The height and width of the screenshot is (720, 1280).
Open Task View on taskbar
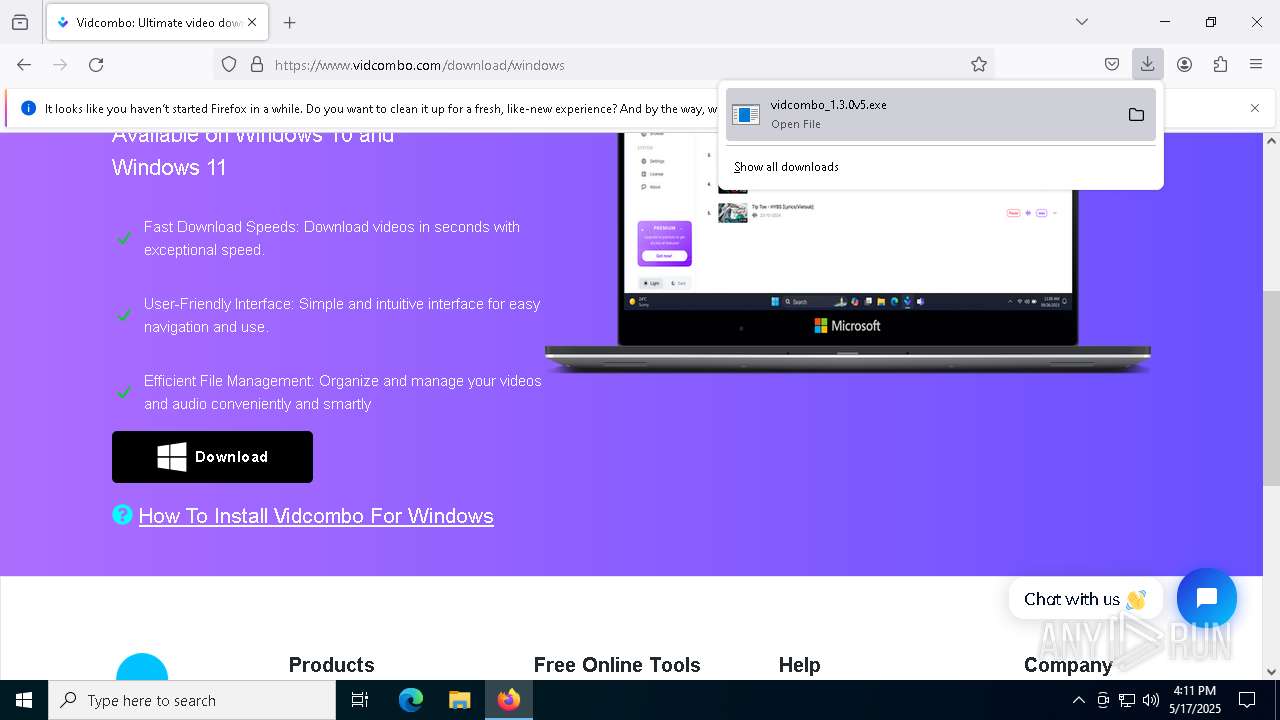(x=360, y=700)
